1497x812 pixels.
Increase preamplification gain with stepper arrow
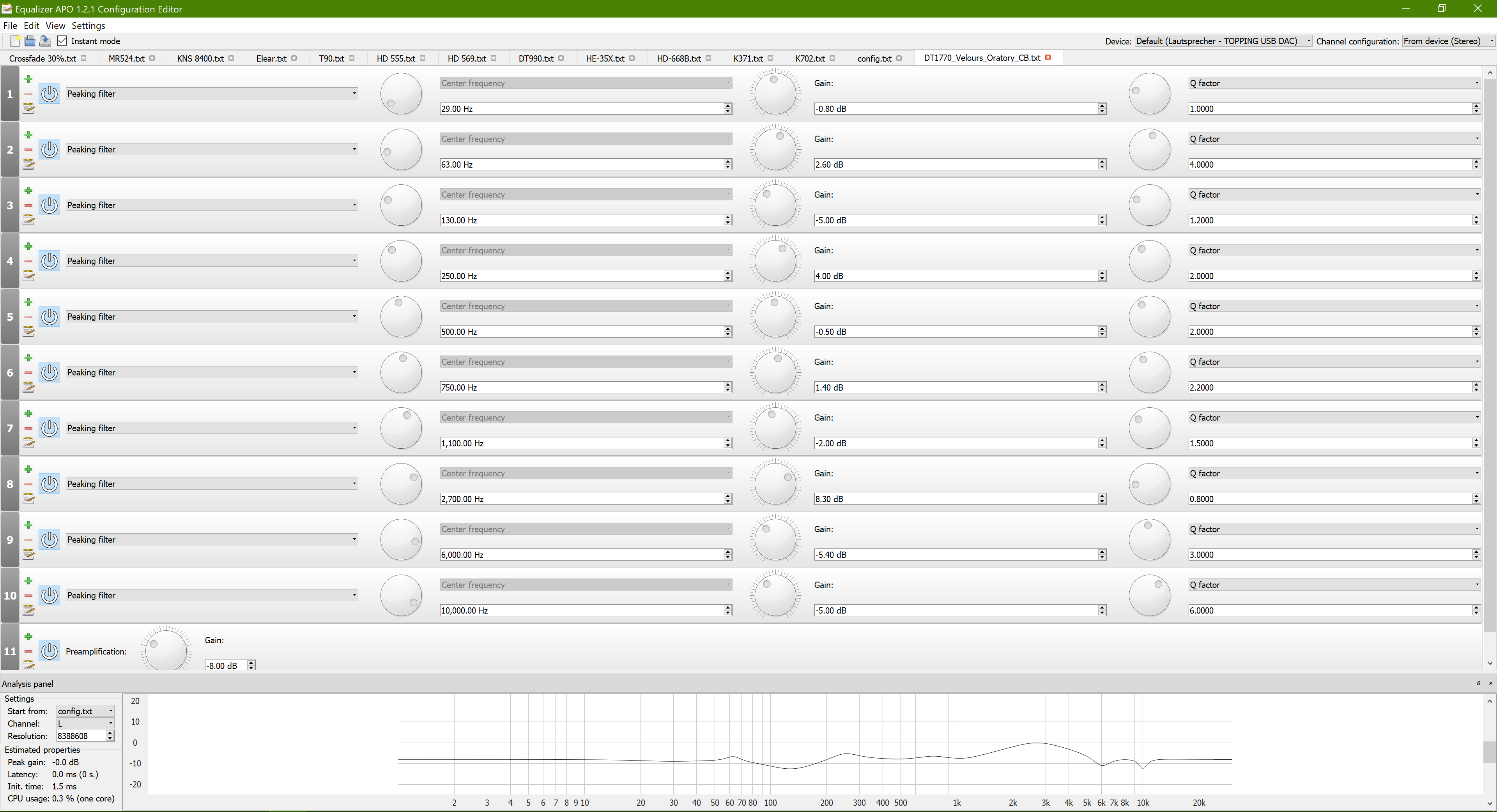[251, 663]
